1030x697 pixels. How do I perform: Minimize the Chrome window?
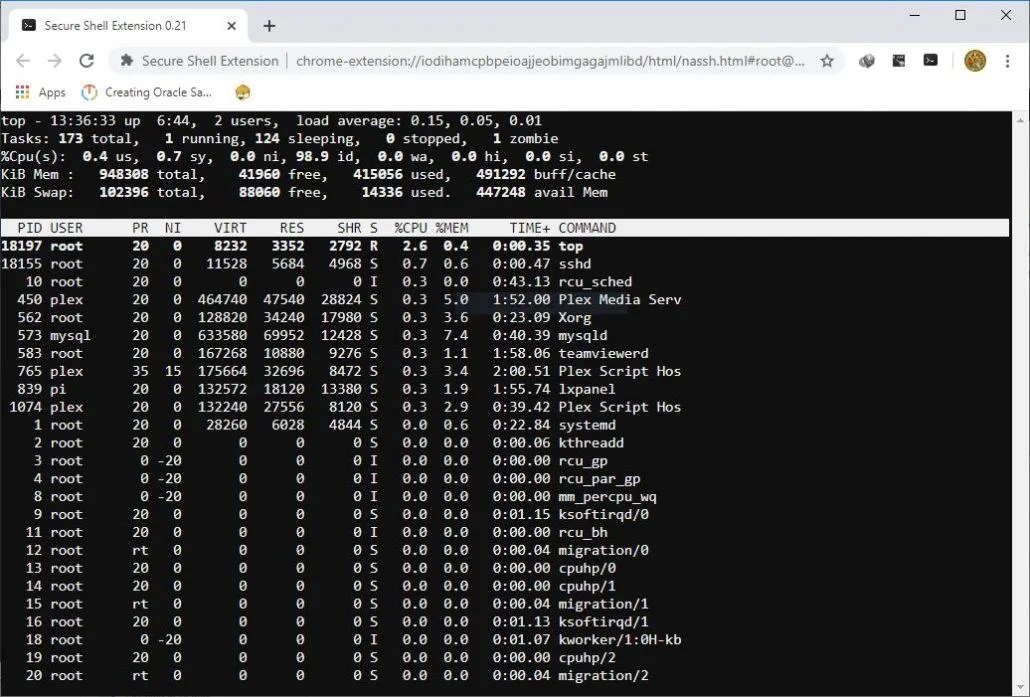(915, 15)
